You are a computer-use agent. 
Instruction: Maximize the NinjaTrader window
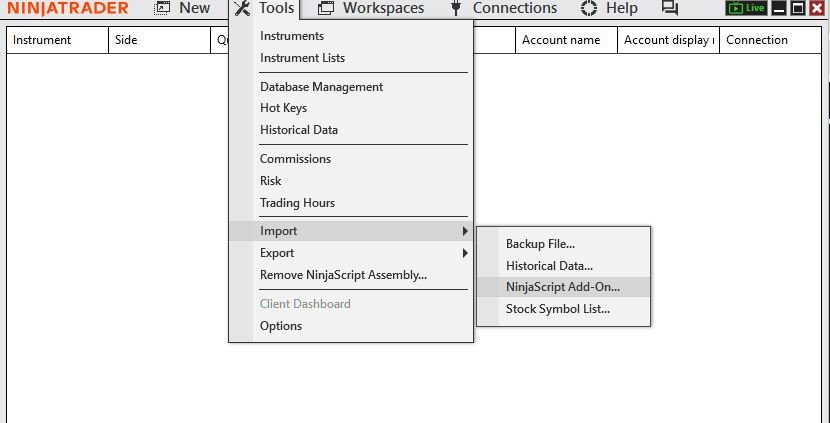[x=798, y=8]
